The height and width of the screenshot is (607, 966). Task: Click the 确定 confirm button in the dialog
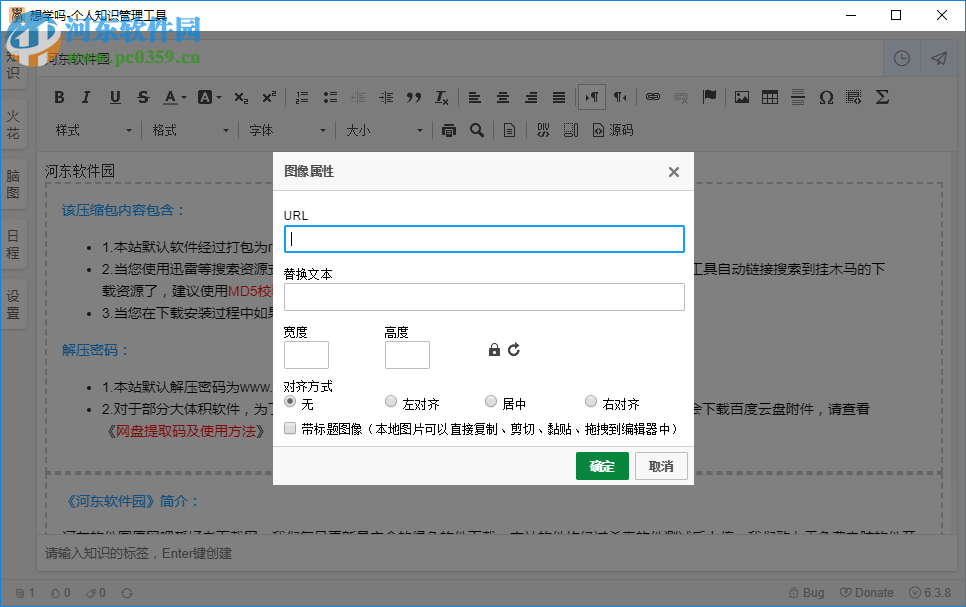tap(602, 466)
